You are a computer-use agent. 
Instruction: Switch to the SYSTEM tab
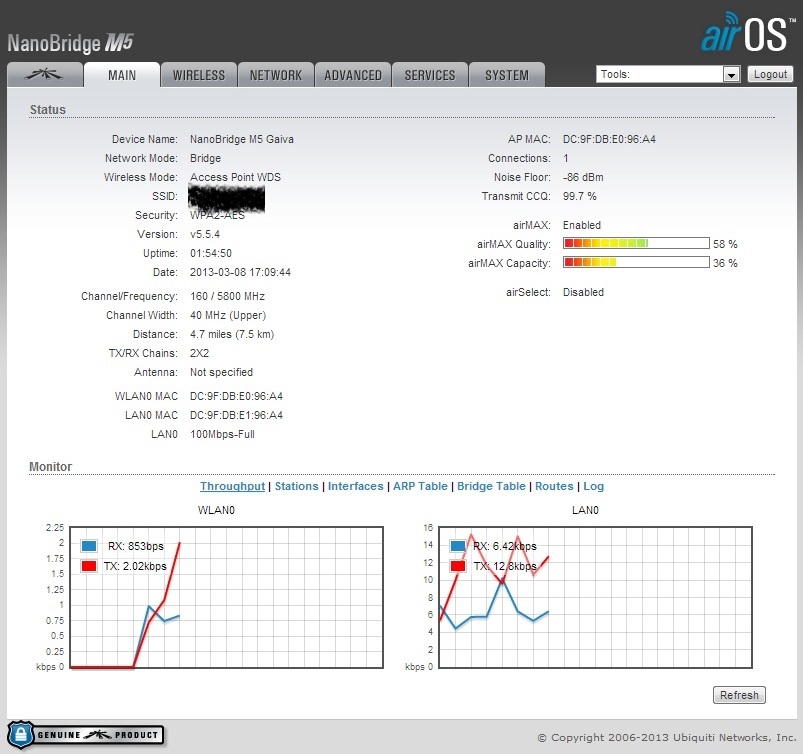[506, 75]
